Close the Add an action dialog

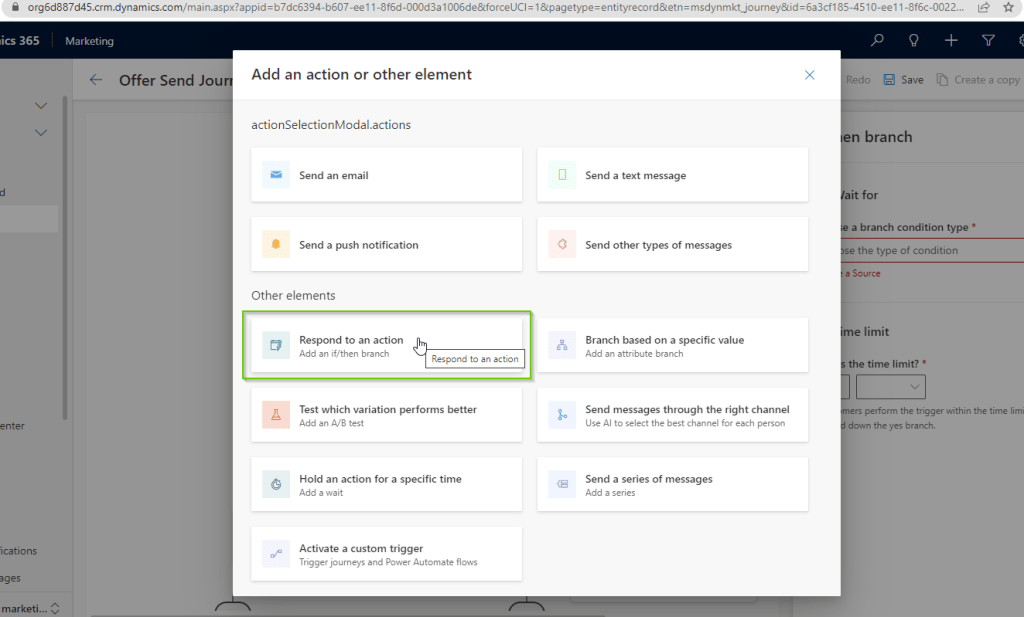810,75
